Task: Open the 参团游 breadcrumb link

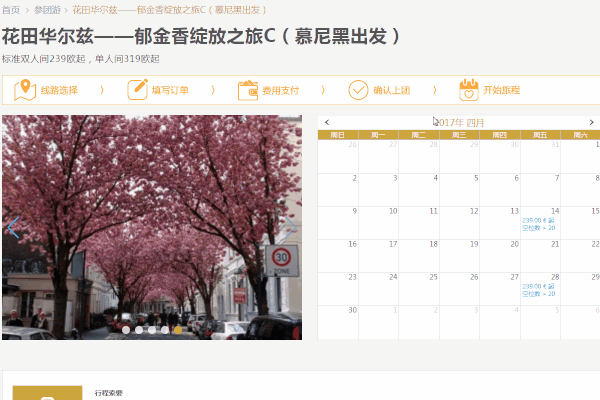Action: coord(48,9)
